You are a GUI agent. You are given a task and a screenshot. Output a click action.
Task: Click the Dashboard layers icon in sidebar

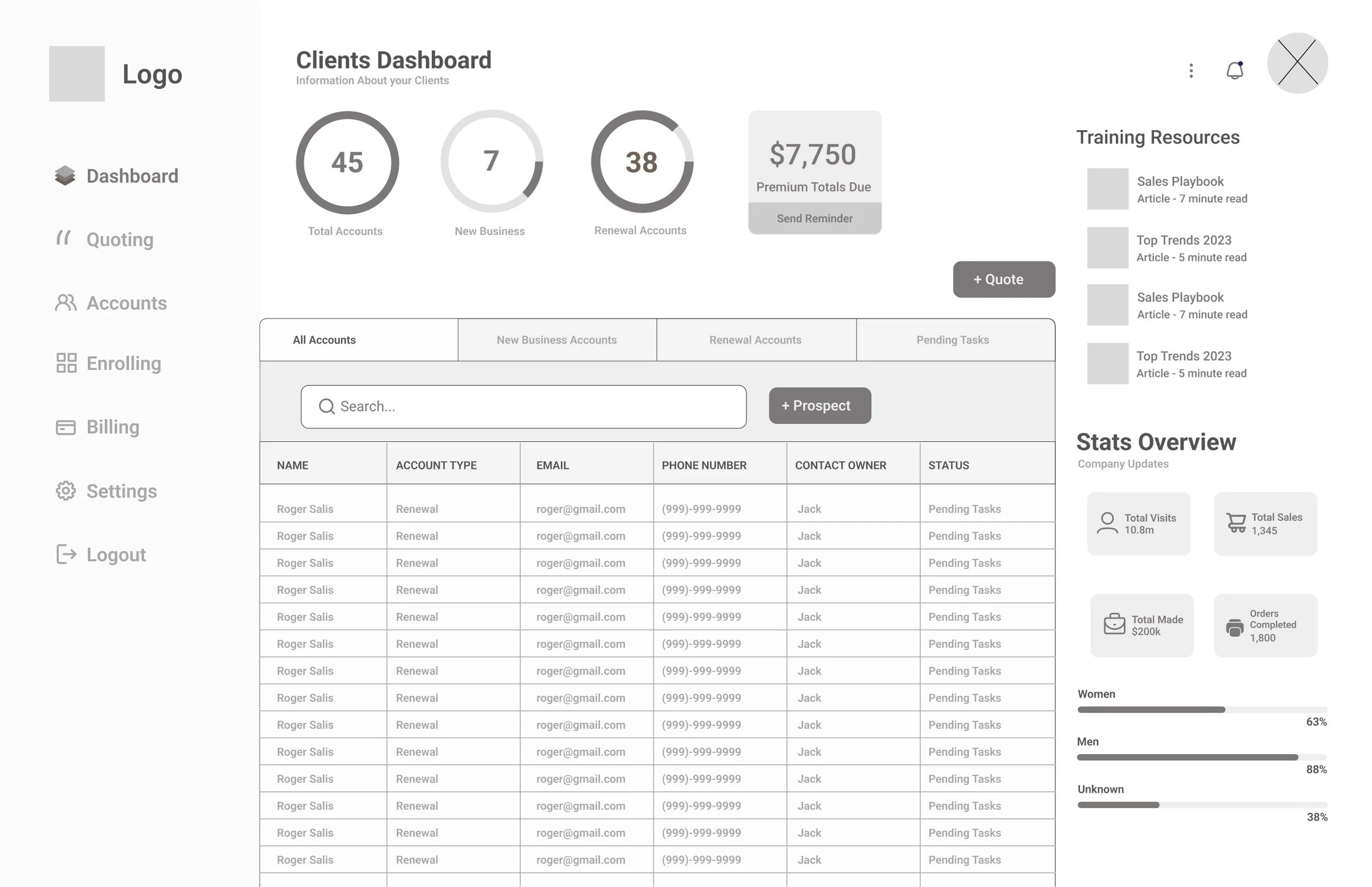(x=65, y=176)
